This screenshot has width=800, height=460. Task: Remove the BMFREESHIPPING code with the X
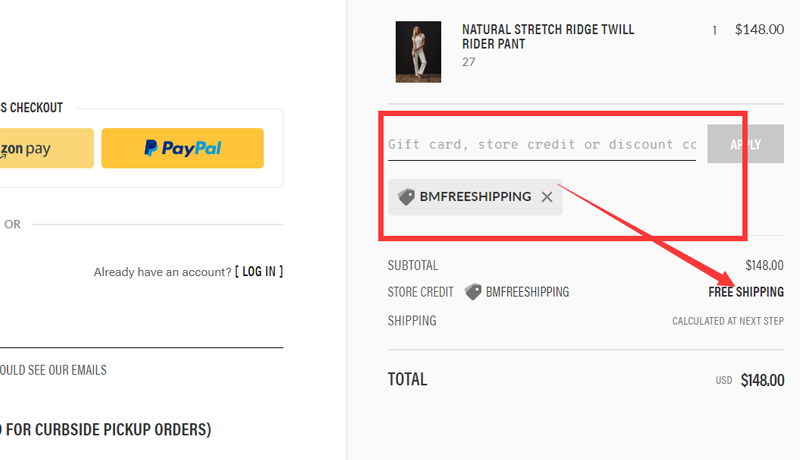pyautogui.click(x=547, y=197)
